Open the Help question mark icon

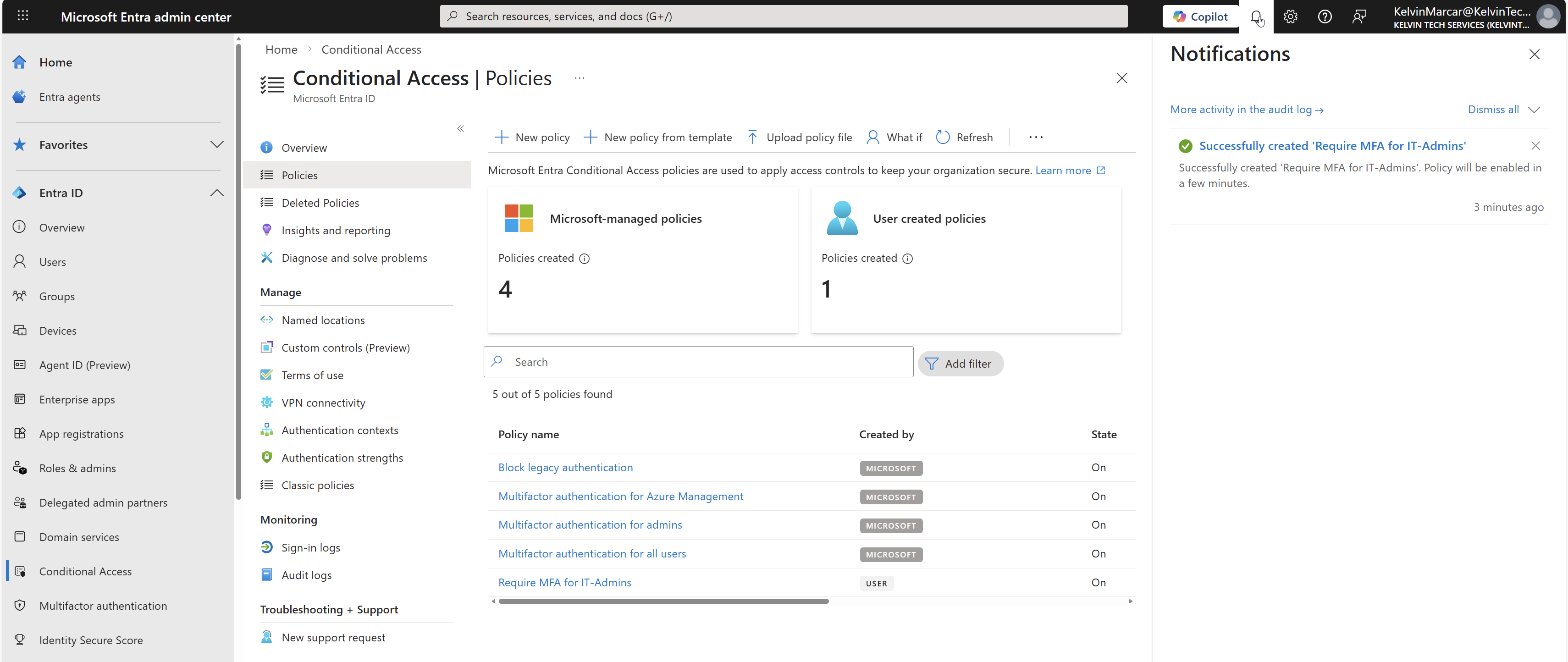coord(1325,17)
